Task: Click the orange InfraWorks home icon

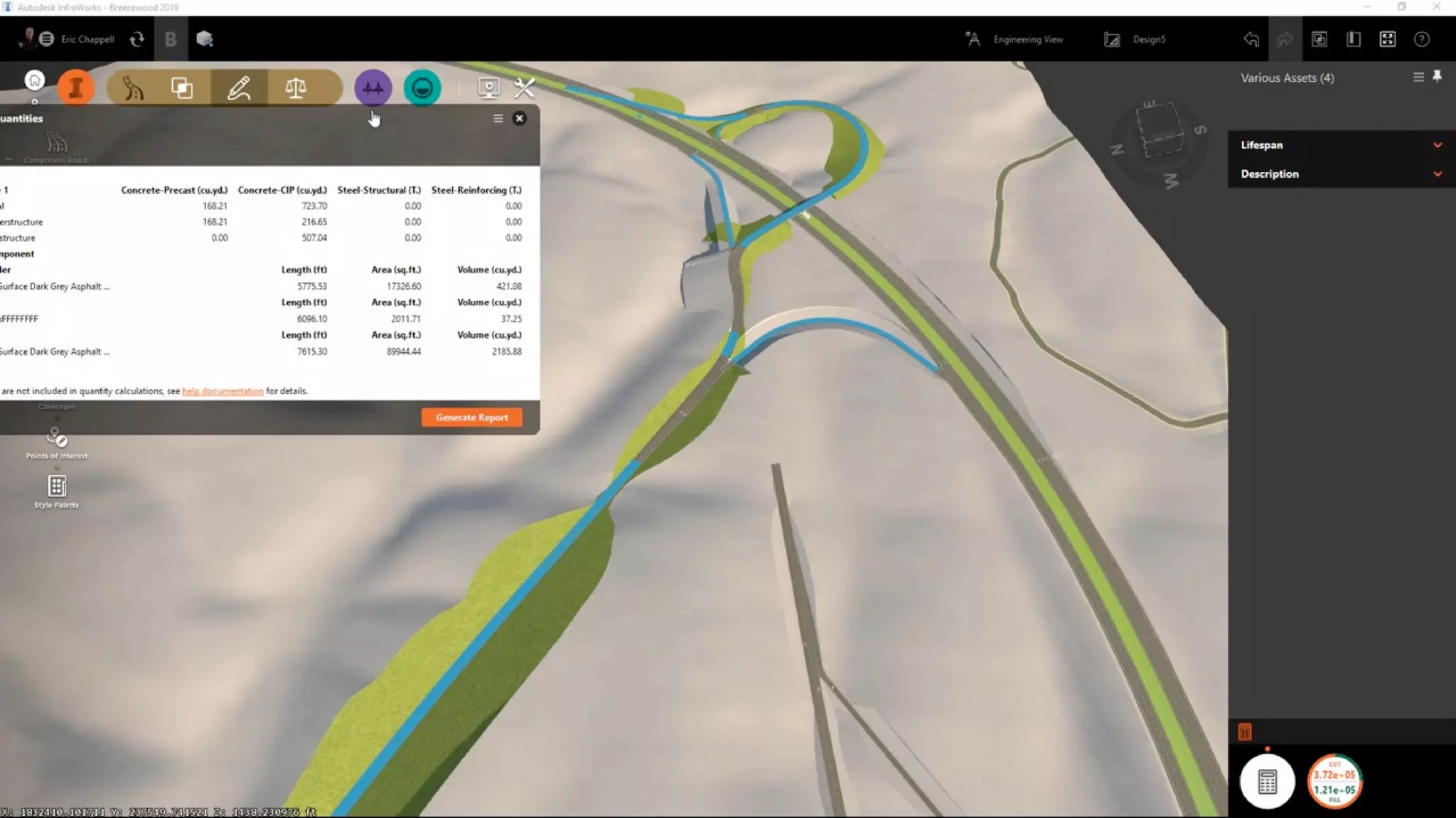Action: [75, 88]
